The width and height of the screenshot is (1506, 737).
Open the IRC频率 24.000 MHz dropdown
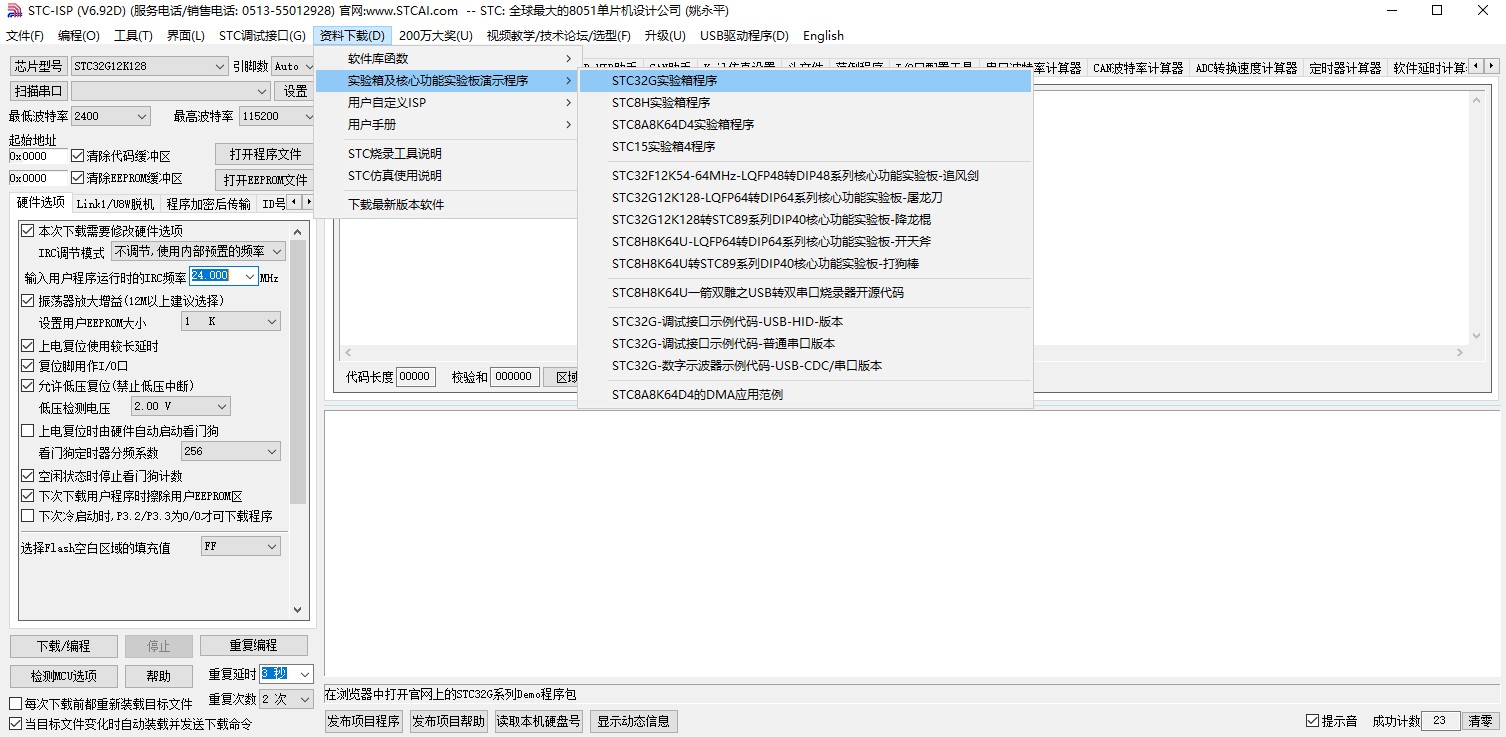pyautogui.click(x=224, y=276)
